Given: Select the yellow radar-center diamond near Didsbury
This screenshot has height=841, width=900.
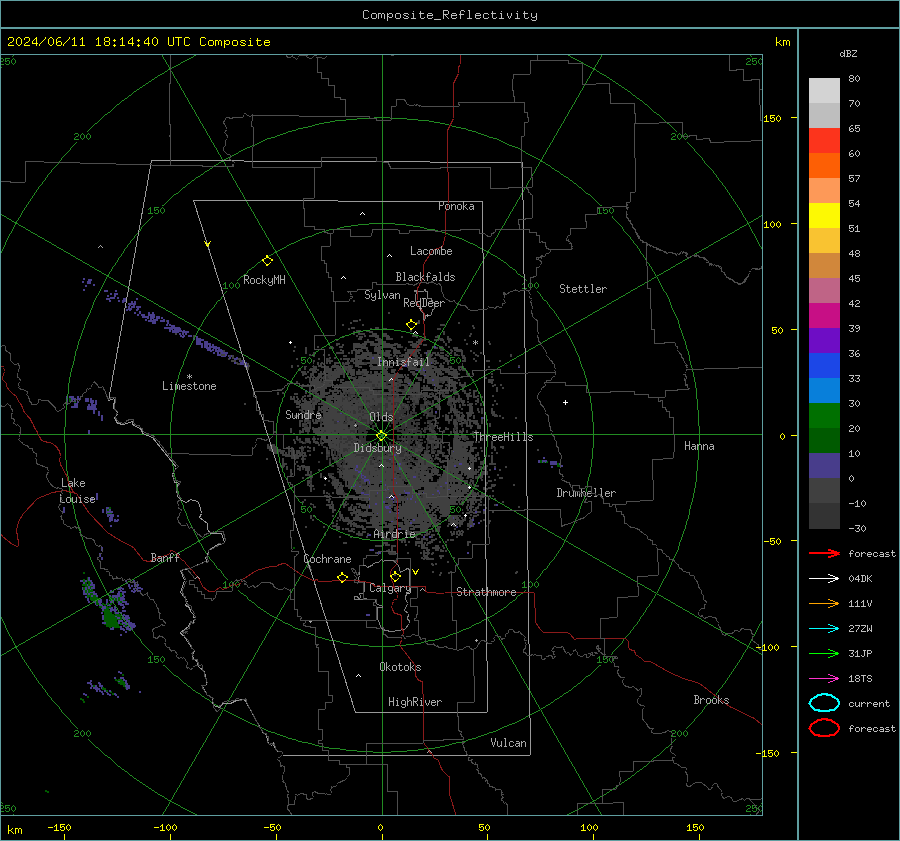Looking at the screenshot, I should (381, 436).
